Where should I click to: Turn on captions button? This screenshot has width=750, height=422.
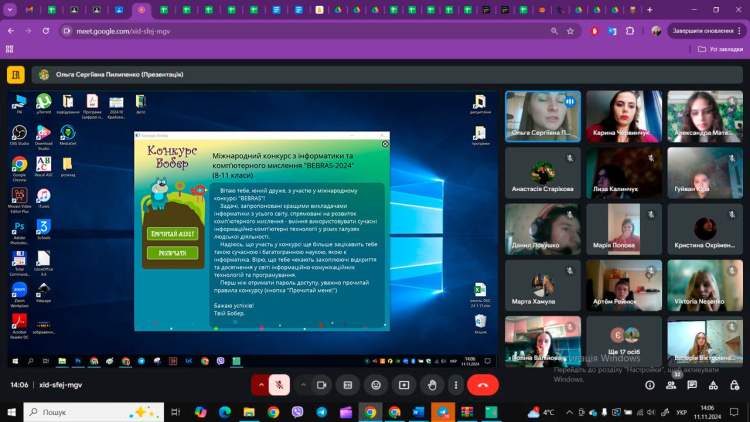[x=348, y=385]
